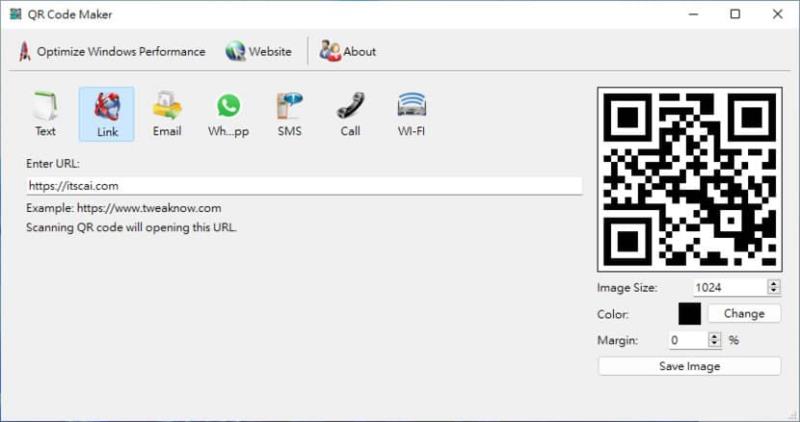Image resolution: width=800 pixels, height=422 pixels.
Task: Click the black color swatch
Action: click(x=690, y=313)
